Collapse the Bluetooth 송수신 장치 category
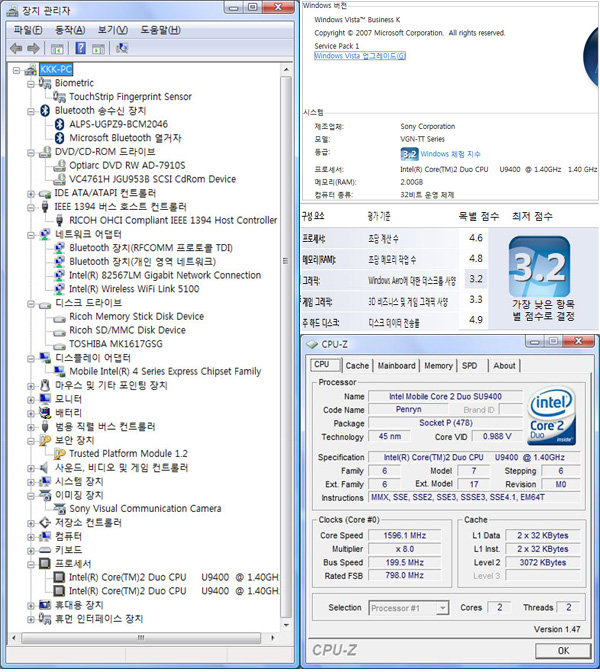Screen dimensions: 600x672 tap(31, 111)
